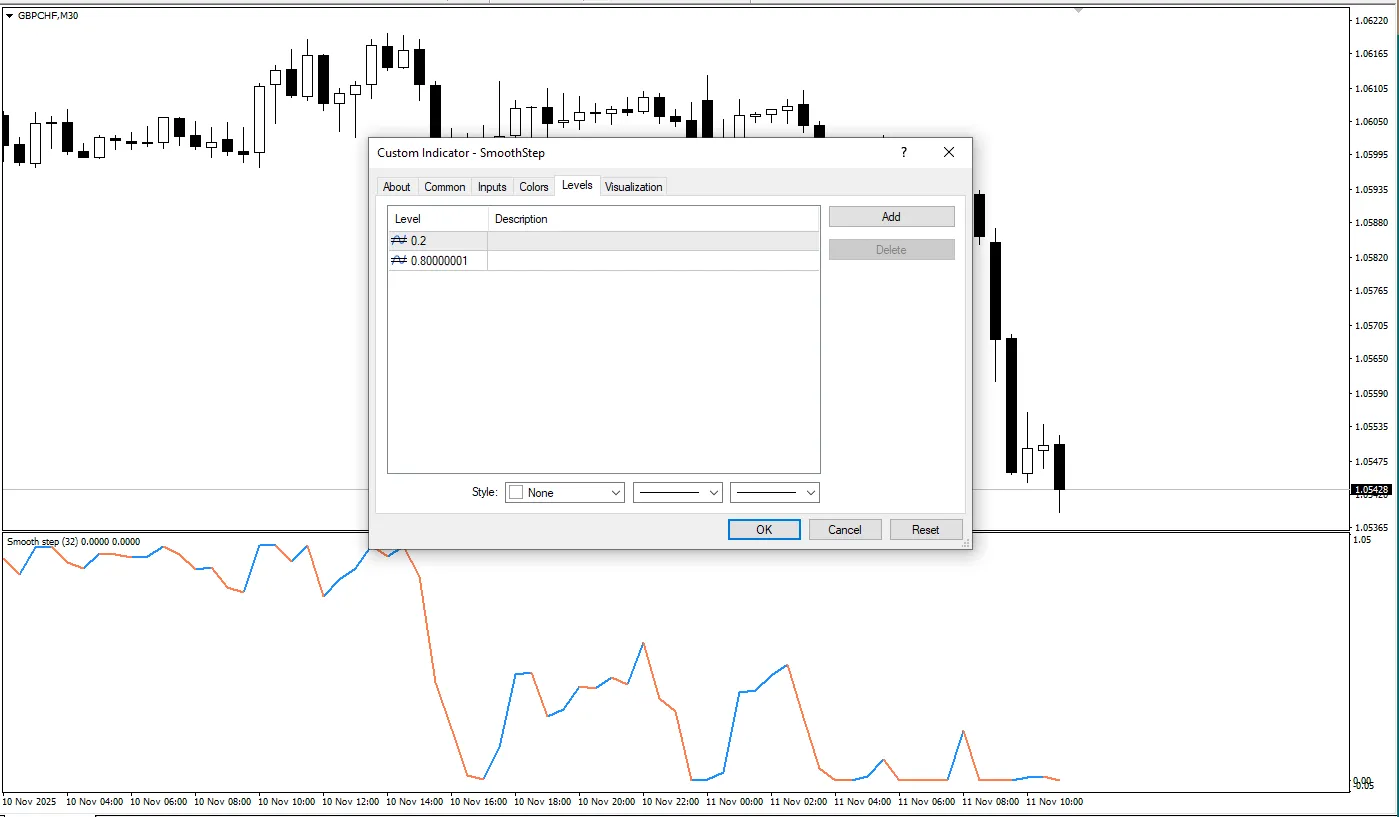
Task: Click the triangle icon beside GBPCHF,M30
Action: click(10, 15)
